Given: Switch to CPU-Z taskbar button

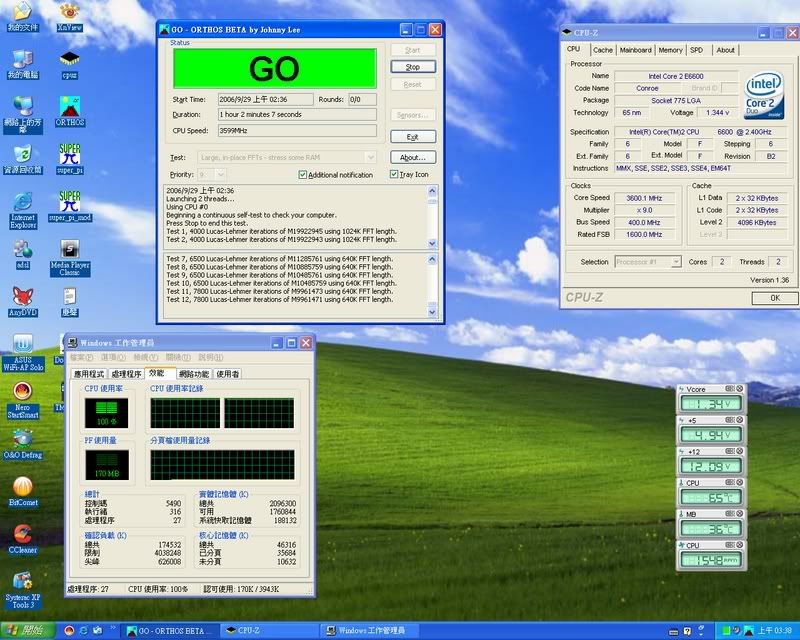Looking at the screenshot, I should (270, 631).
